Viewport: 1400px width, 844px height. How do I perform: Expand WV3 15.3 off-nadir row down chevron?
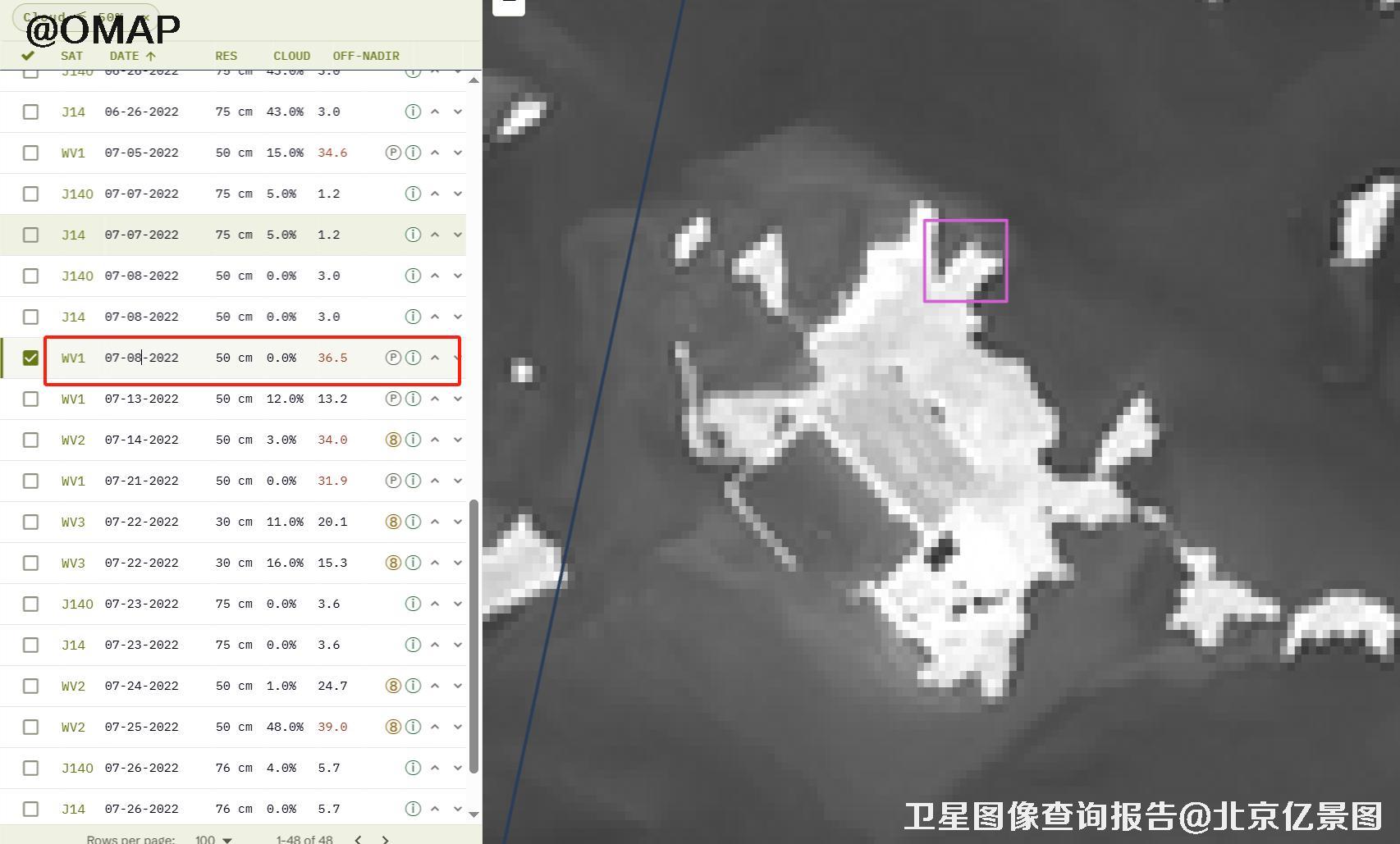coord(458,563)
